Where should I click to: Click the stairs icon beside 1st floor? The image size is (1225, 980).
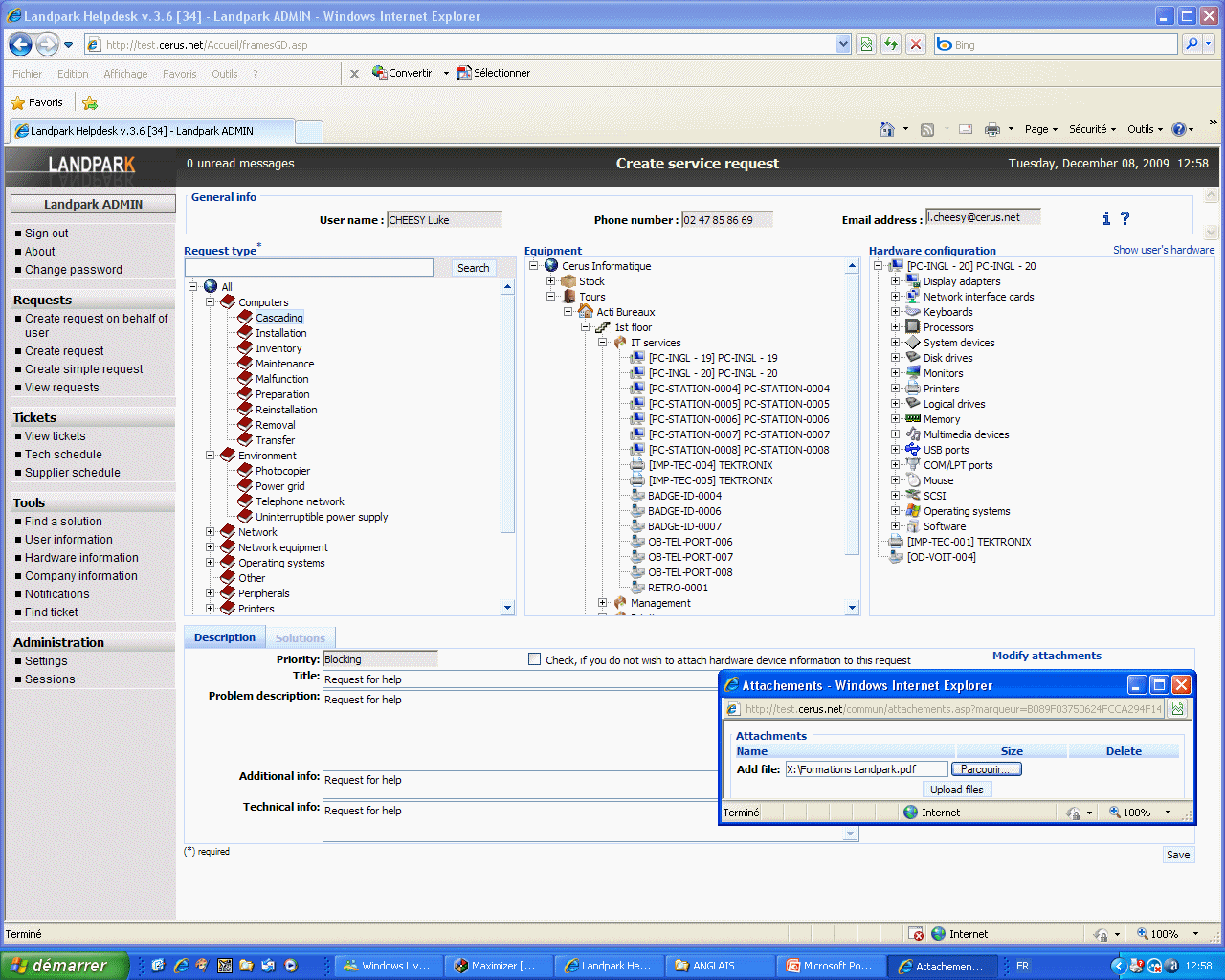[x=603, y=326]
